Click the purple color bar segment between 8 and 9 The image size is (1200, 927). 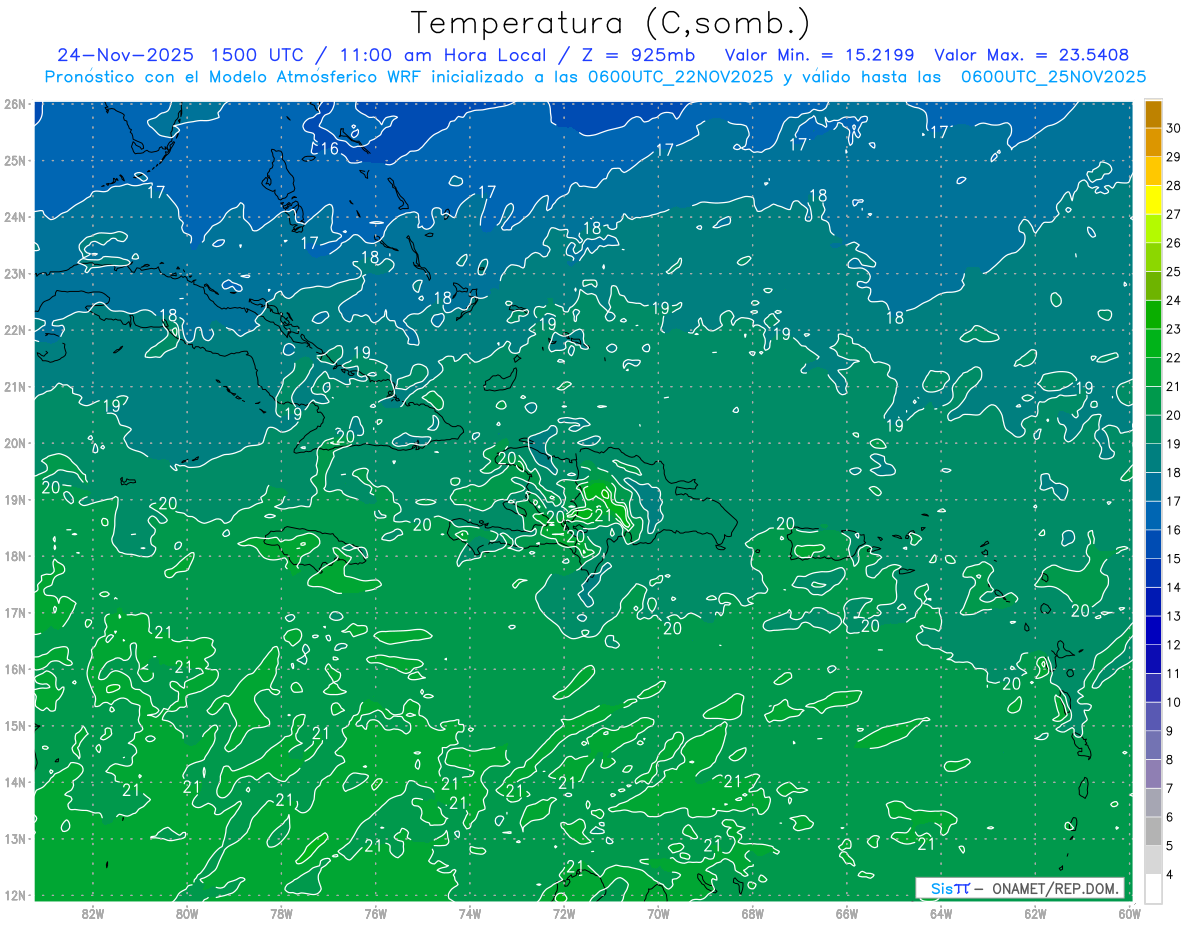(x=1153, y=745)
